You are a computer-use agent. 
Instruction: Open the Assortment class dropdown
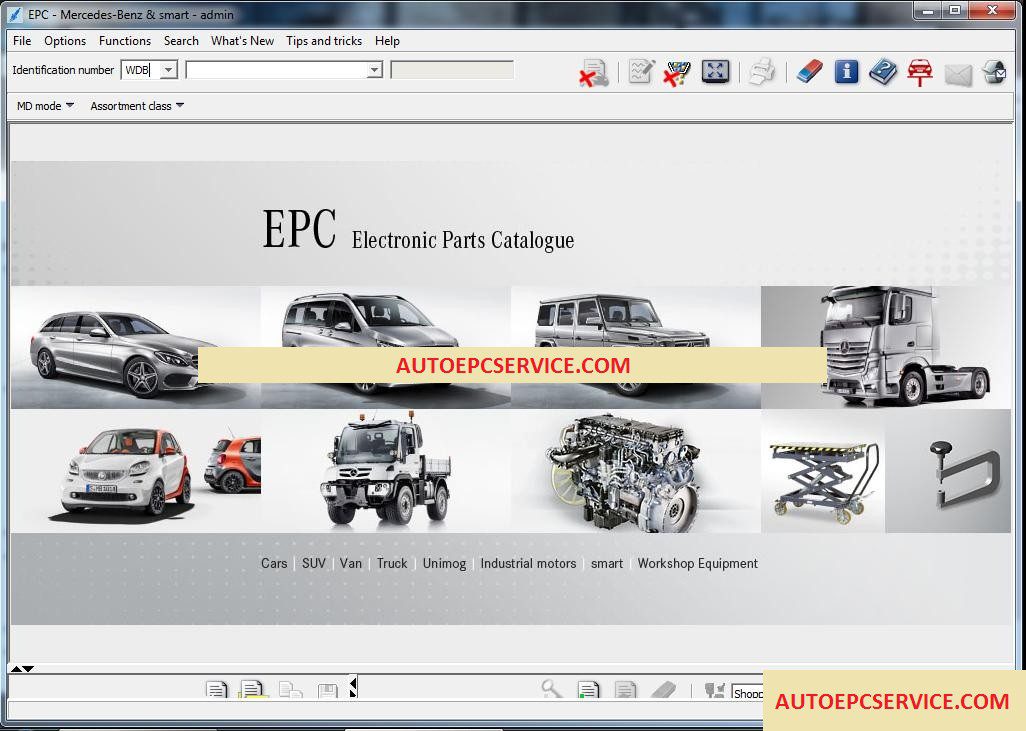pos(137,105)
